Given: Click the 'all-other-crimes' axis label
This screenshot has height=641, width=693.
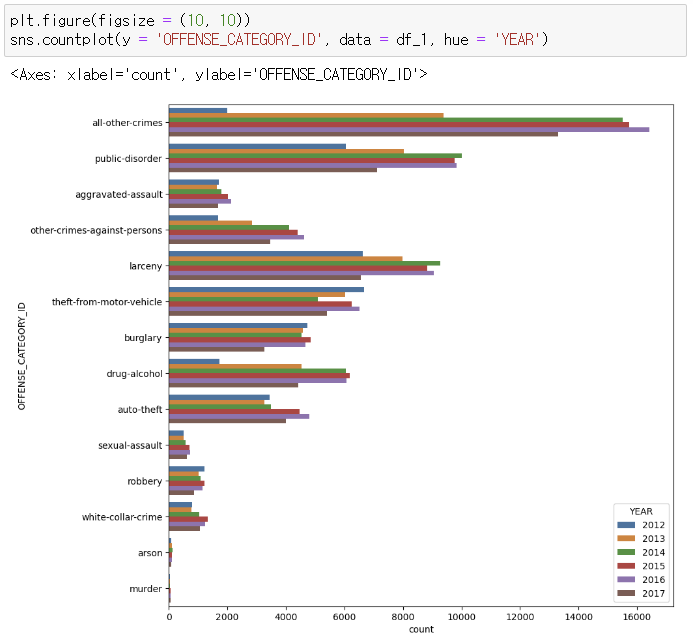Looking at the screenshot, I should coord(127,123).
